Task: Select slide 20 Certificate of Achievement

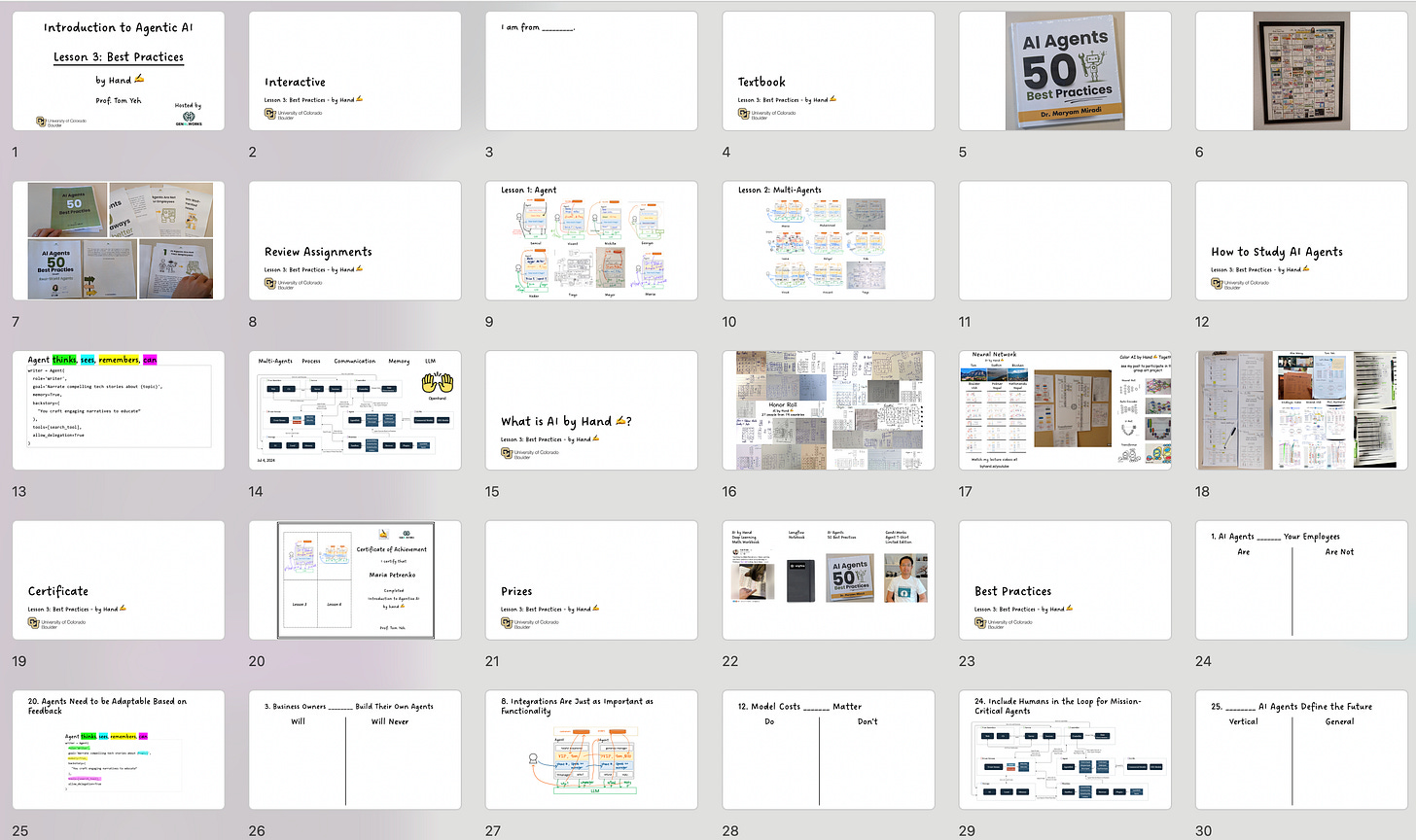Action: (355, 579)
